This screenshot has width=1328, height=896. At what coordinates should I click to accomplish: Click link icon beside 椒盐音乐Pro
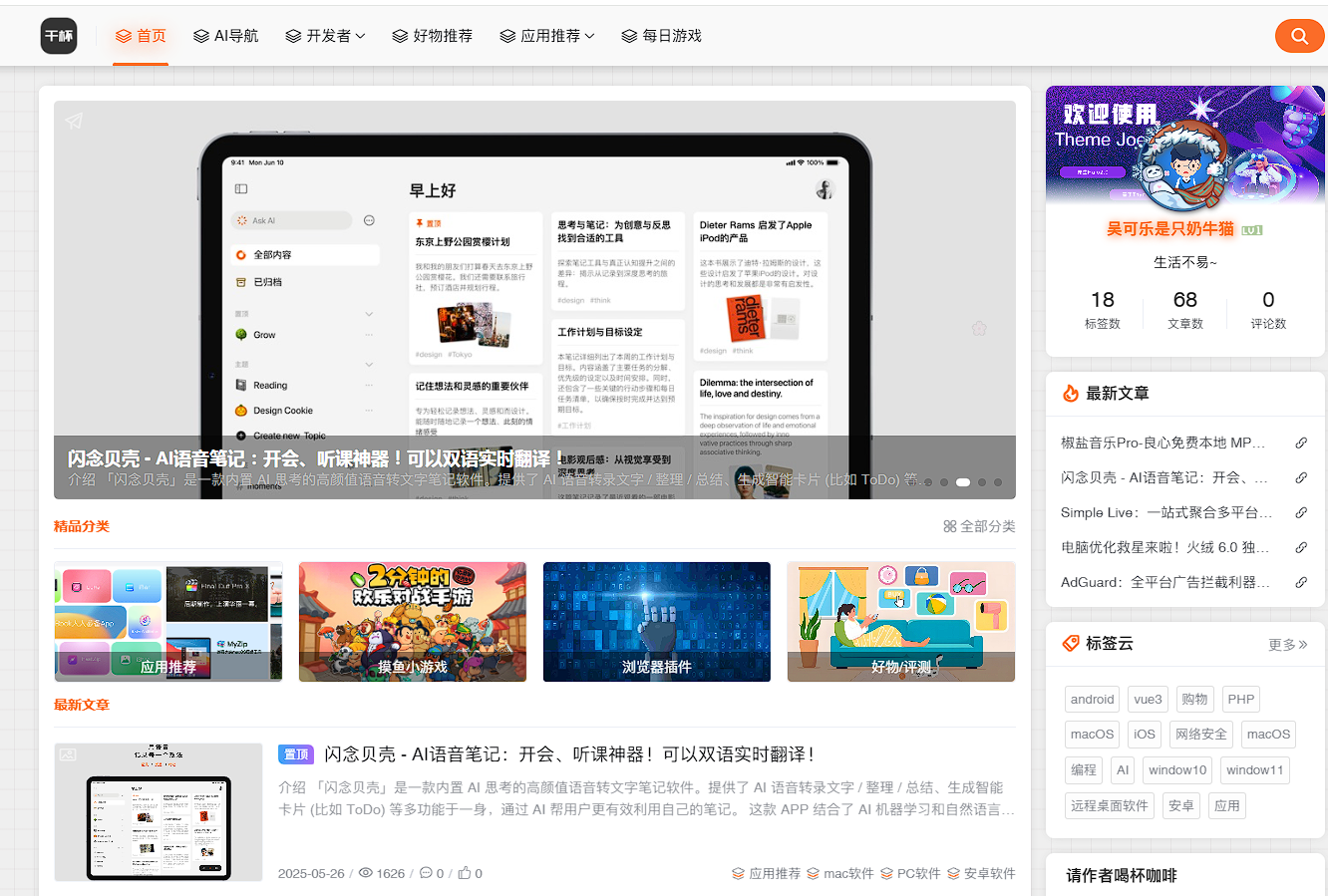(x=1301, y=444)
